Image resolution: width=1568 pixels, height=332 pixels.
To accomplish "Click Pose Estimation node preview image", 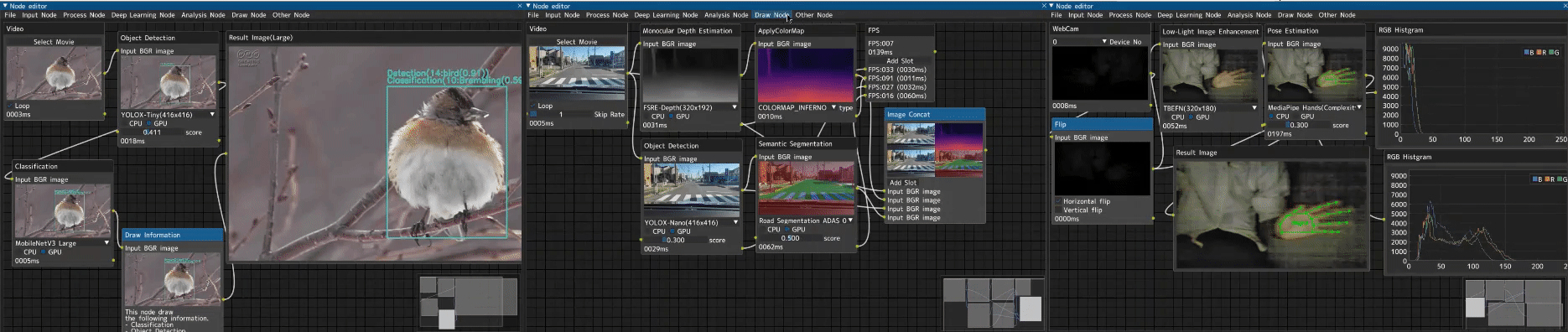I will click(x=1315, y=75).
